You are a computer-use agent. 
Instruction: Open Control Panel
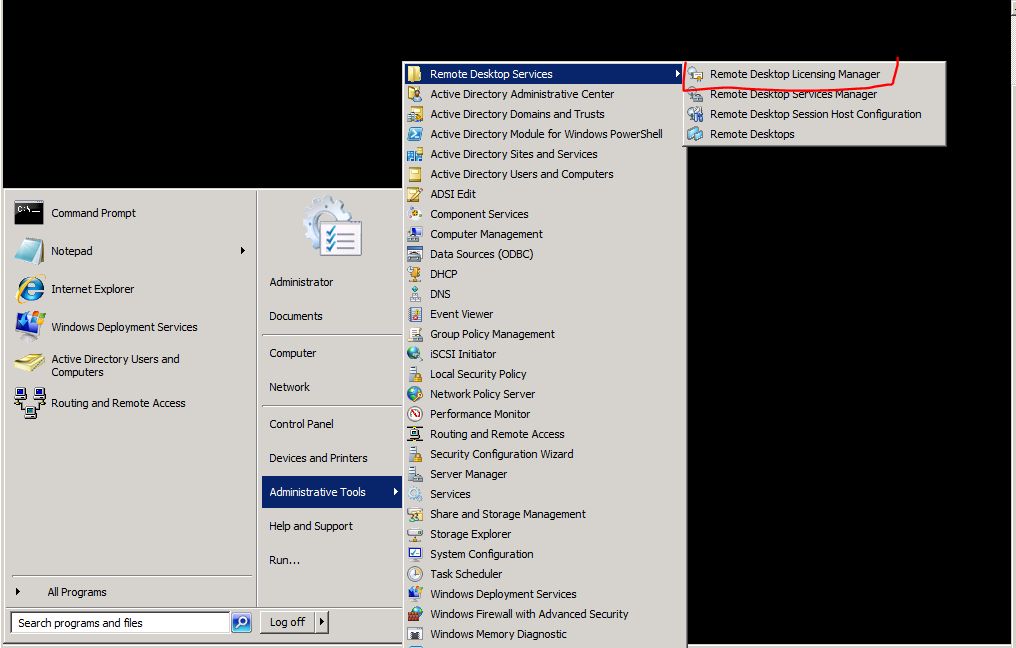click(x=301, y=424)
